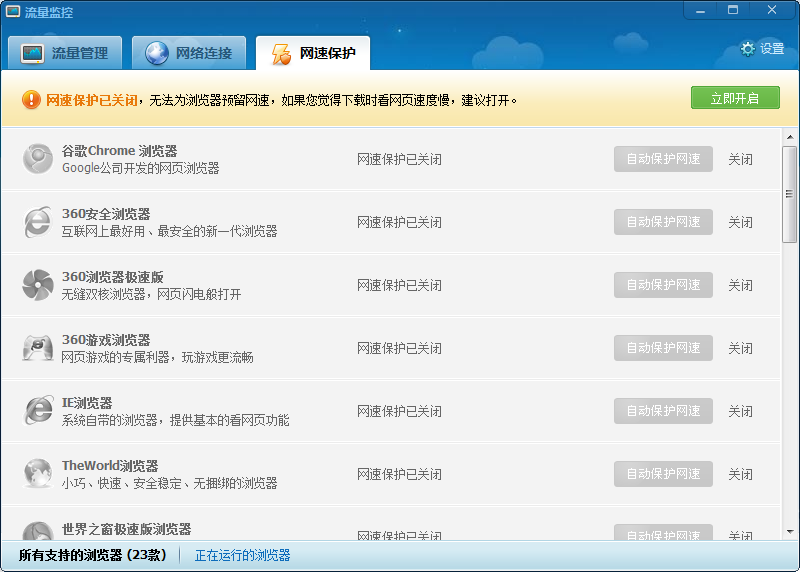The height and width of the screenshot is (572, 800).
Task: Select 关闭 option for IE浏览器 row
Action: click(740, 411)
